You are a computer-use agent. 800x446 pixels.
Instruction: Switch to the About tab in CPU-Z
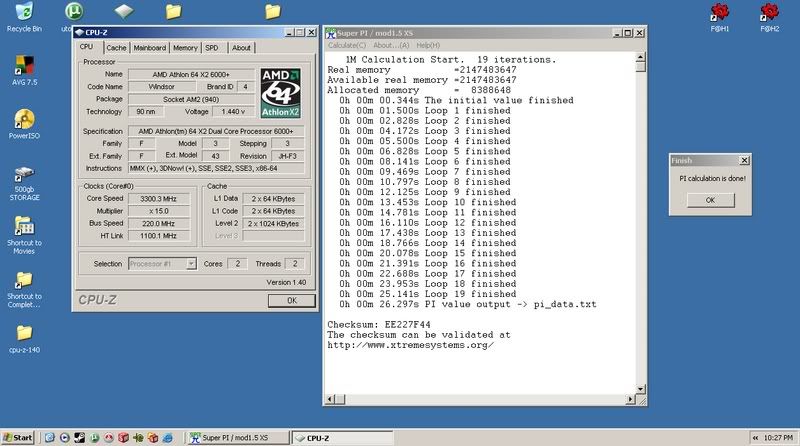click(x=241, y=47)
